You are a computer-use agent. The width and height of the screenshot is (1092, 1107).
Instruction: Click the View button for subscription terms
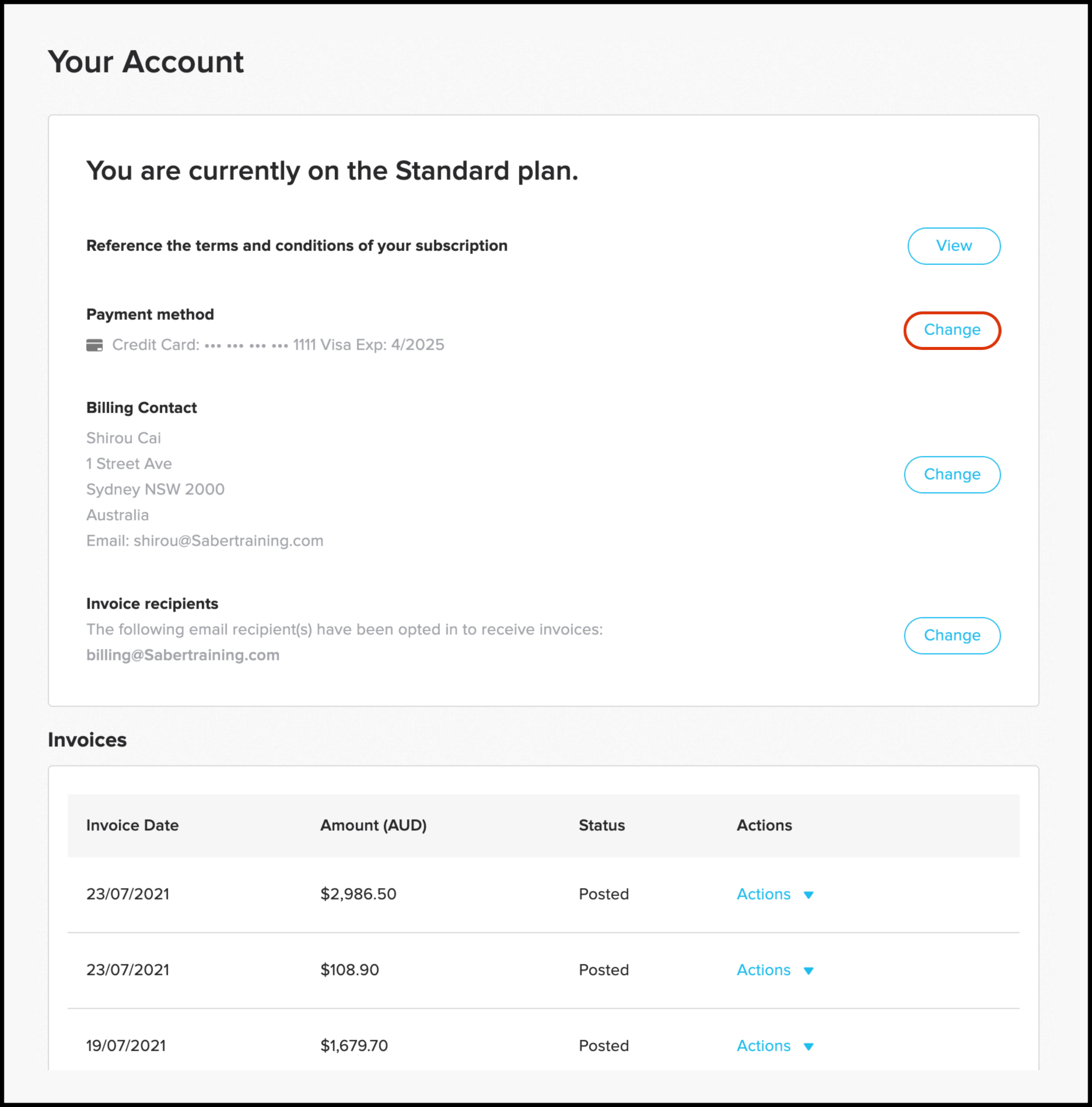coord(953,246)
